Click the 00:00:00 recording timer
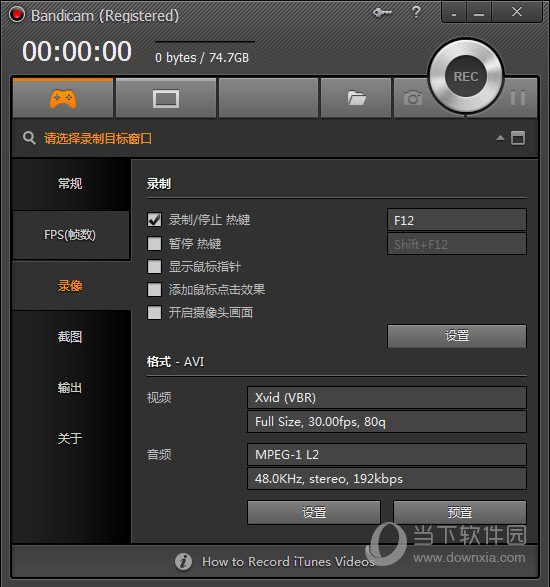550x587 pixels. [77, 51]
